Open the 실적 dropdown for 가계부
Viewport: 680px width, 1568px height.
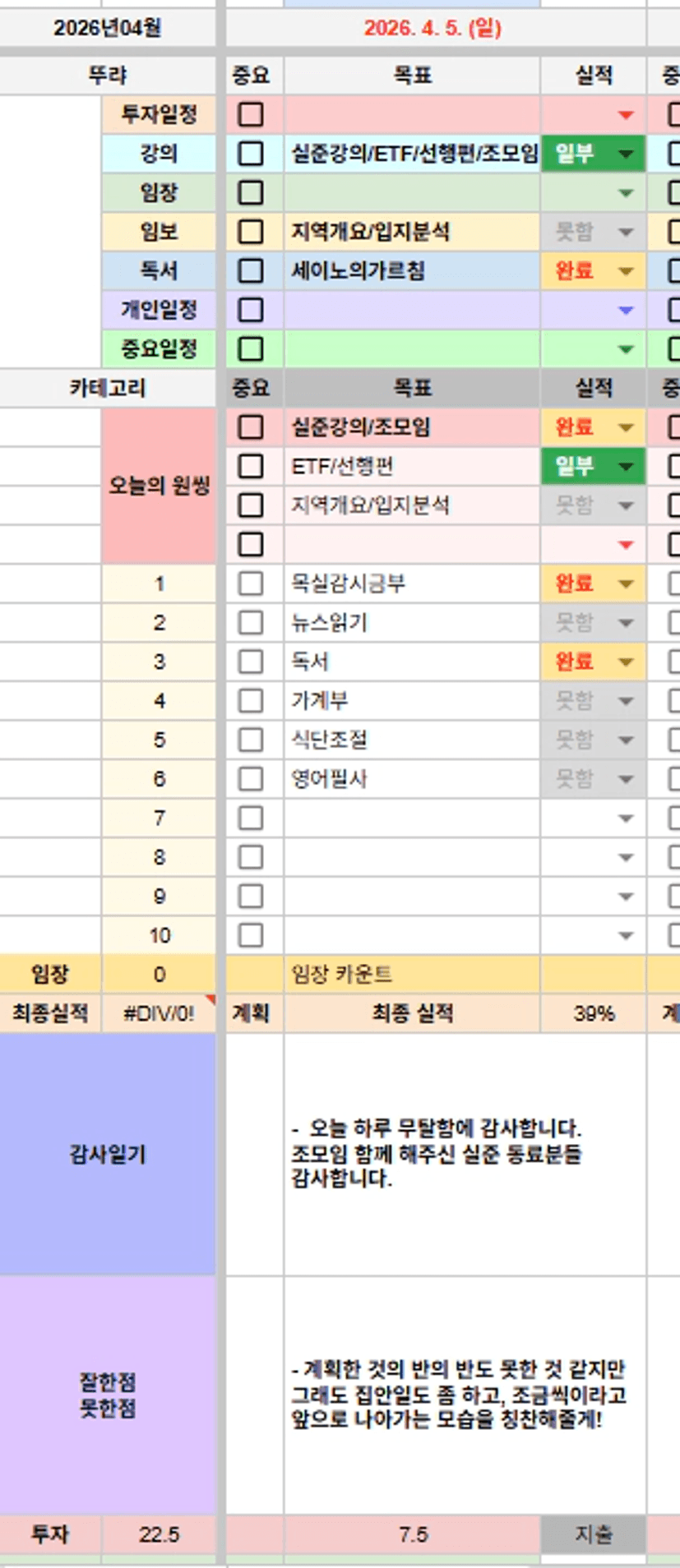pyautogui.click(x=626, y=701)
